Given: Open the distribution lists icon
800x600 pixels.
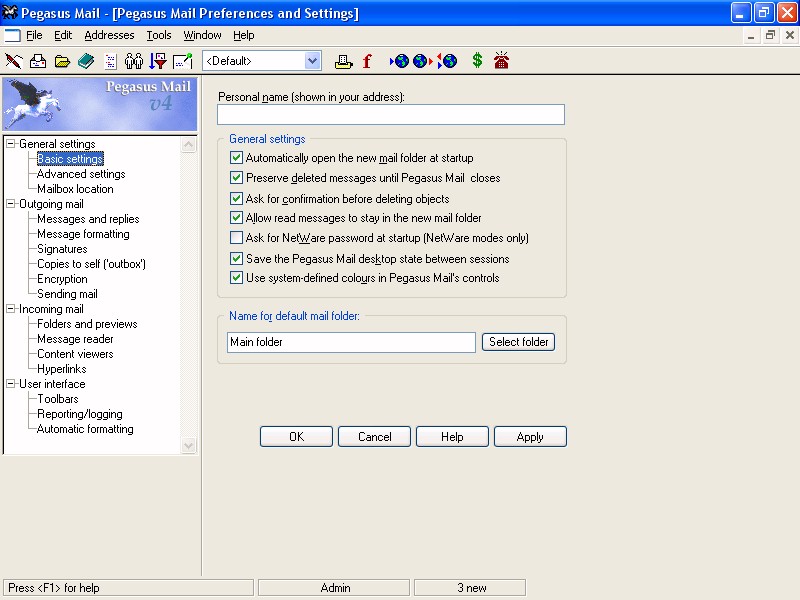Looking at the screenshot, I should coord(110,61).
